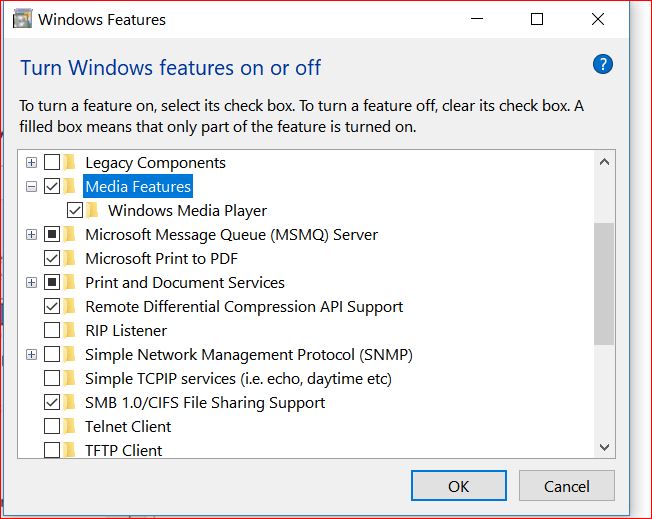Click the Windows Features title bar icon
The height and width of the screenshot is (519, 652).
22,19
